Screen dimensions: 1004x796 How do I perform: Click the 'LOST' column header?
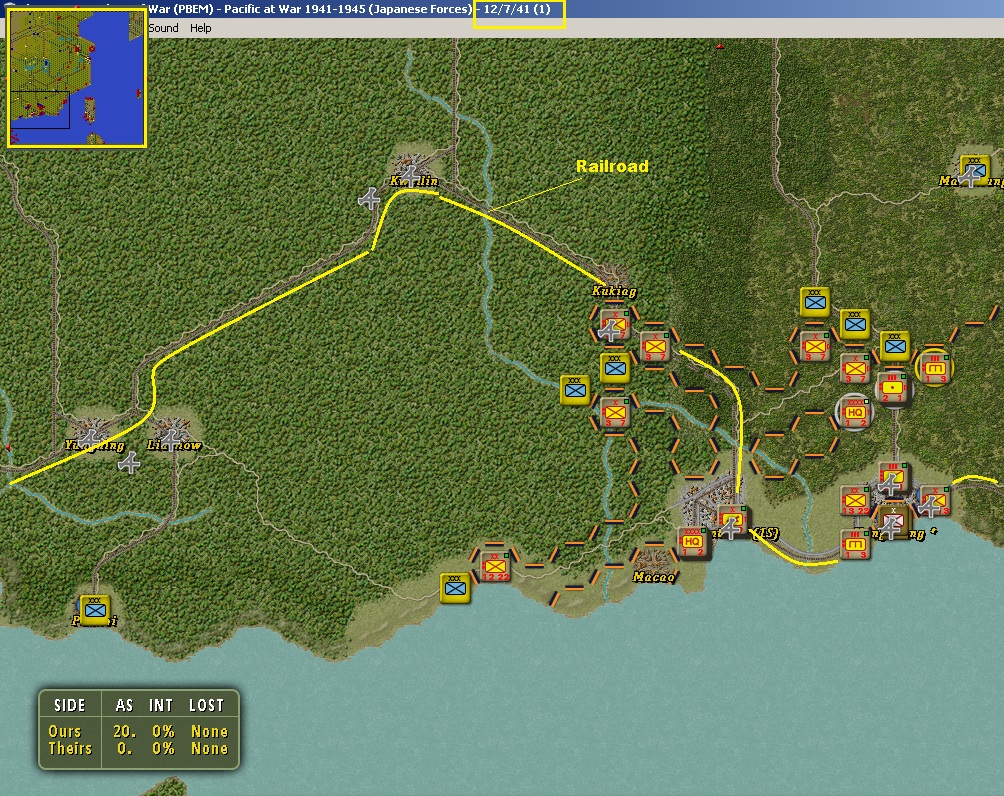point(206,705)
